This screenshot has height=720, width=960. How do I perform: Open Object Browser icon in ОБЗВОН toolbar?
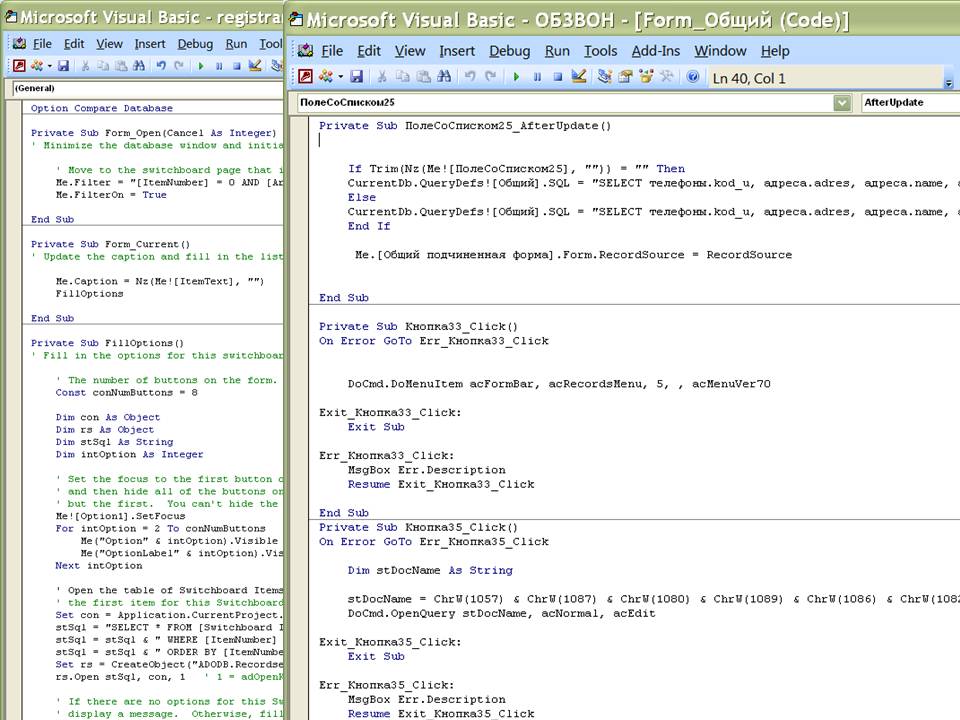[647, 77]
